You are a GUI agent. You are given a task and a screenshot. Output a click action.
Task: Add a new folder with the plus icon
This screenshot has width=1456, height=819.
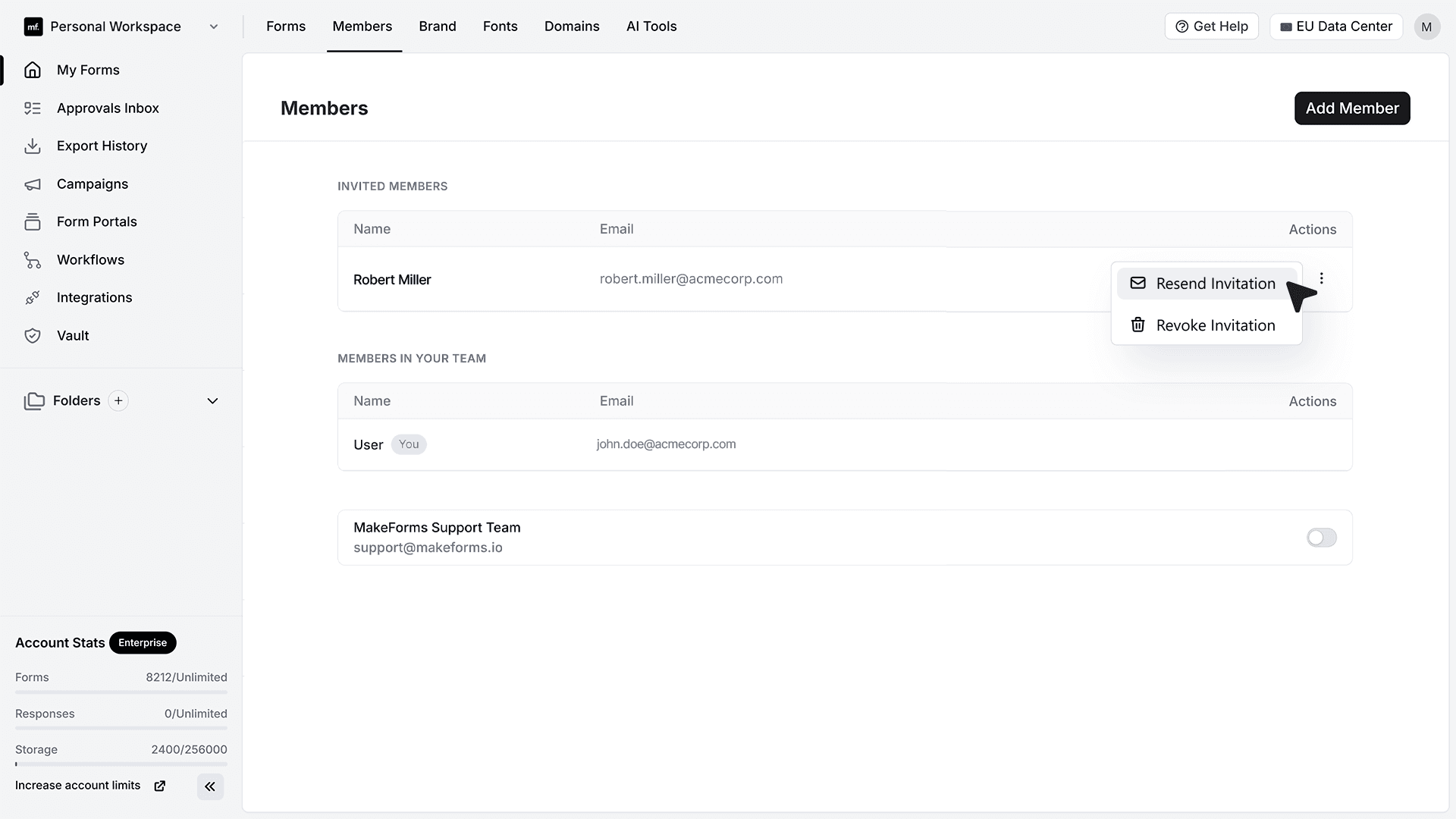[118, 400]
